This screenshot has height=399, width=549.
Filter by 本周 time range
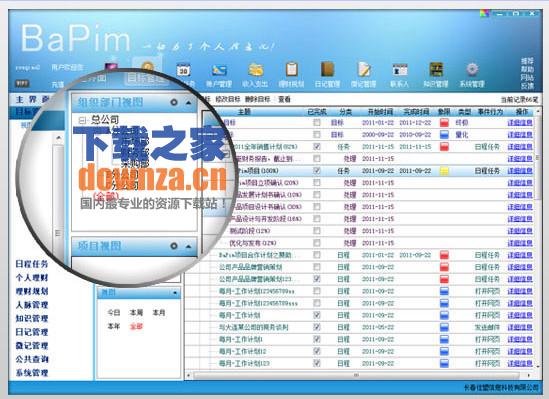click(136, 313)
